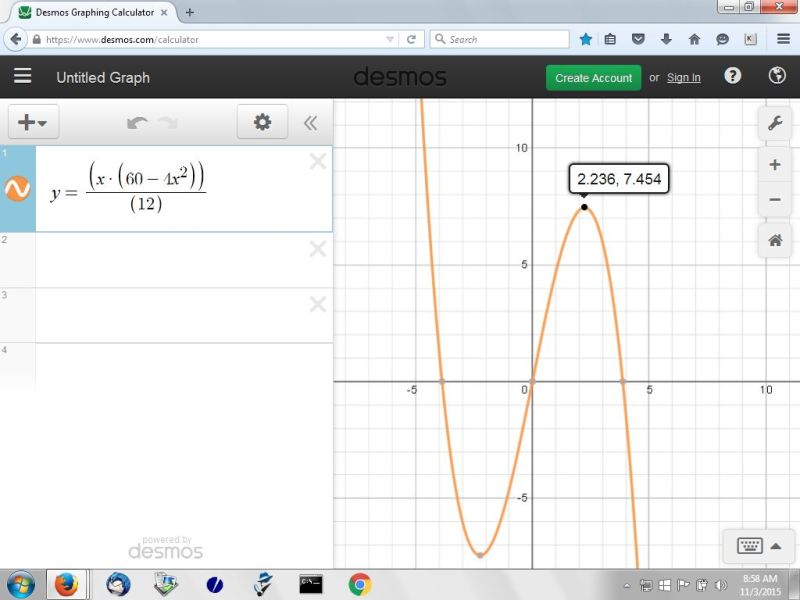800x600 pixels.
Task: Launch Thunderbird from the taskbar
Action: 118,584
